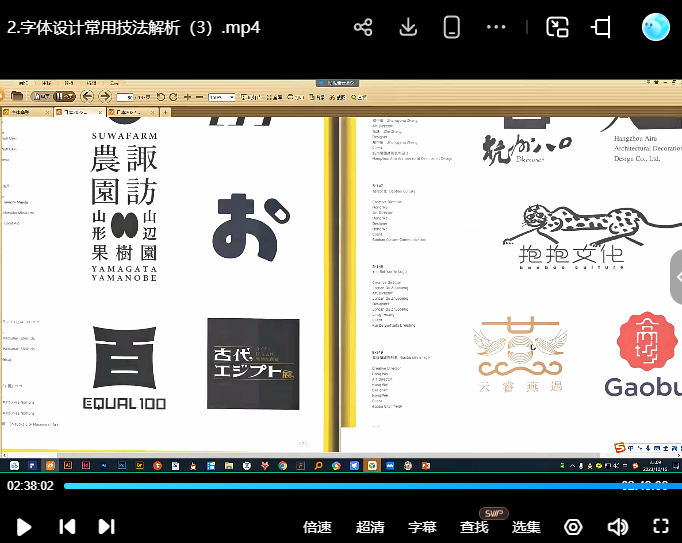Screen dimensions: 682x543
Task: Open folder icon in the PDF reader toolbar
Action: [17, 96]
